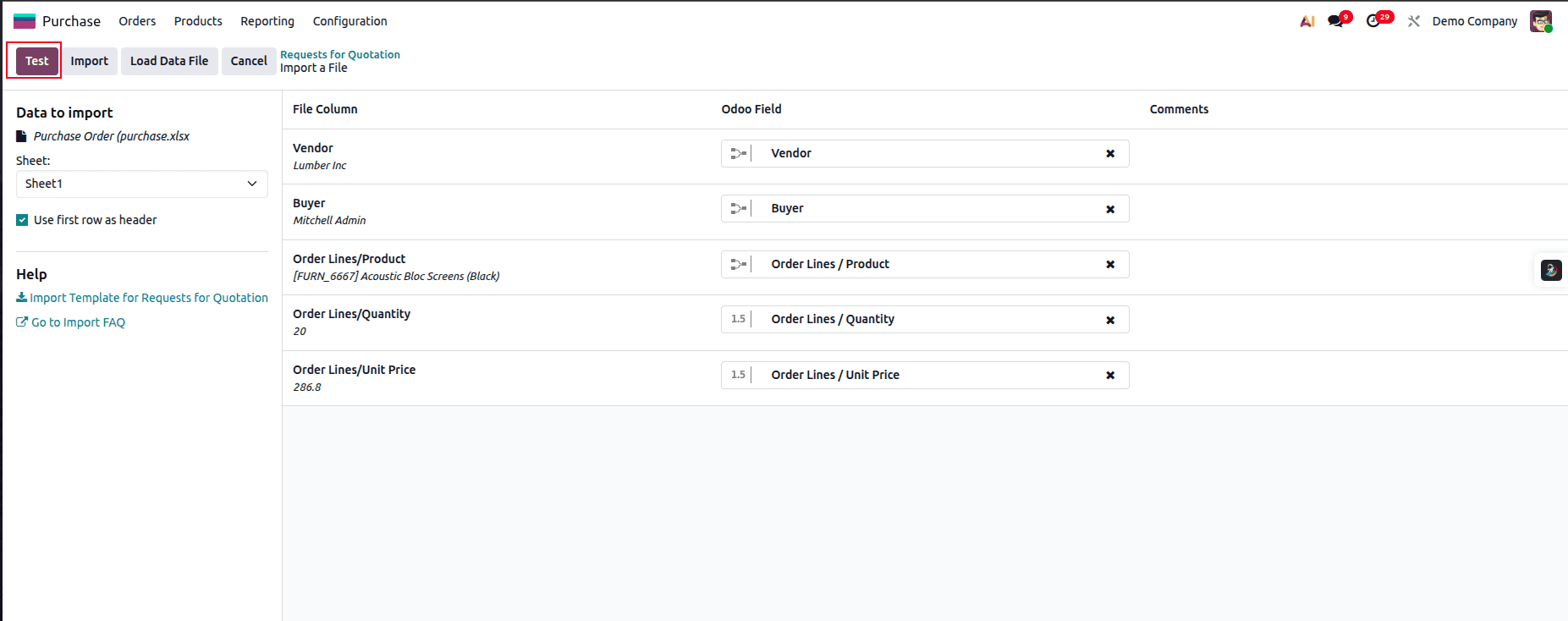
Task: Open the activities clock icon
Action: [1373, 21]
